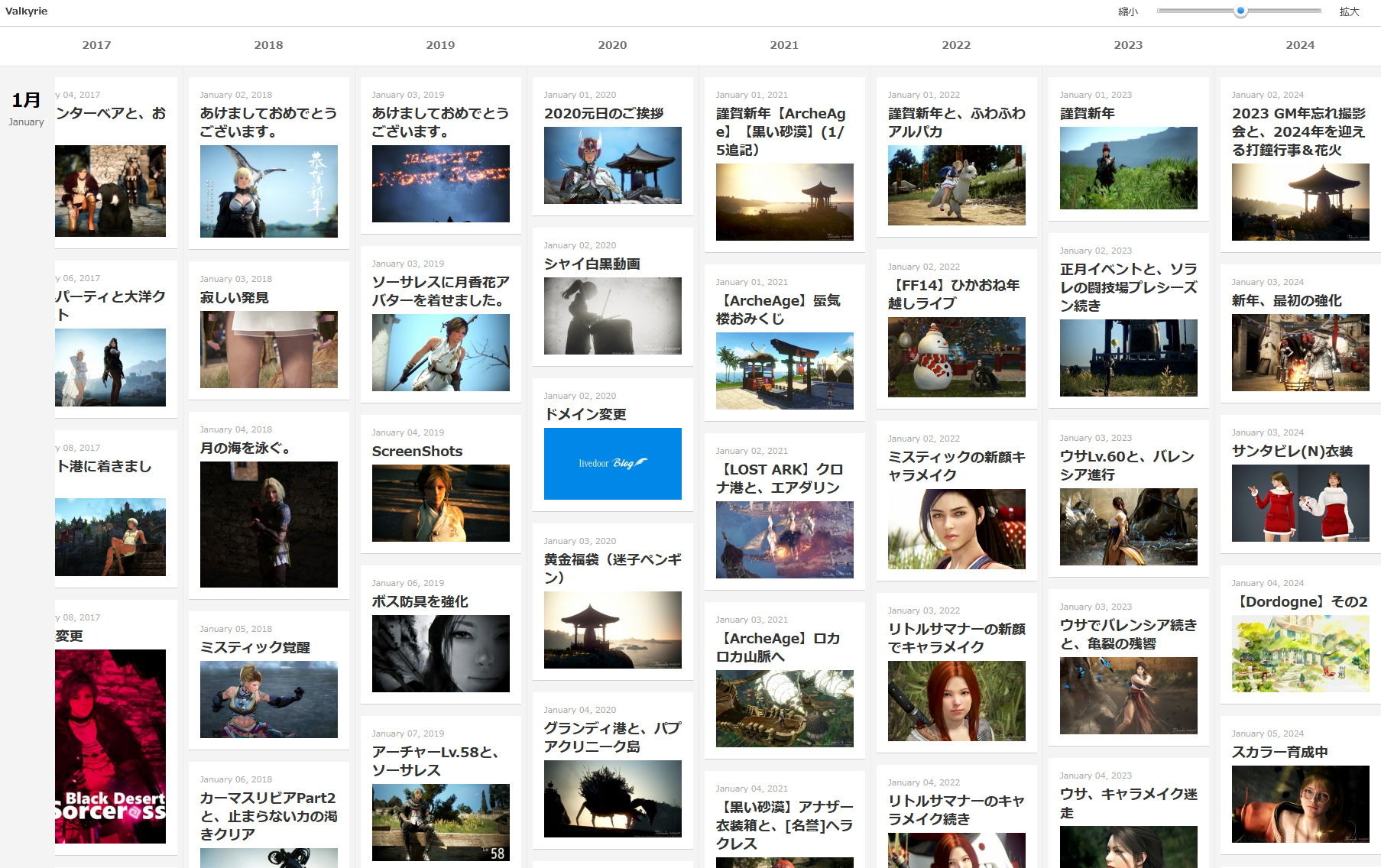
Task: Open the アーチャーLv.58と、ソーサレス post title
Action: click(x=436, y=761)
